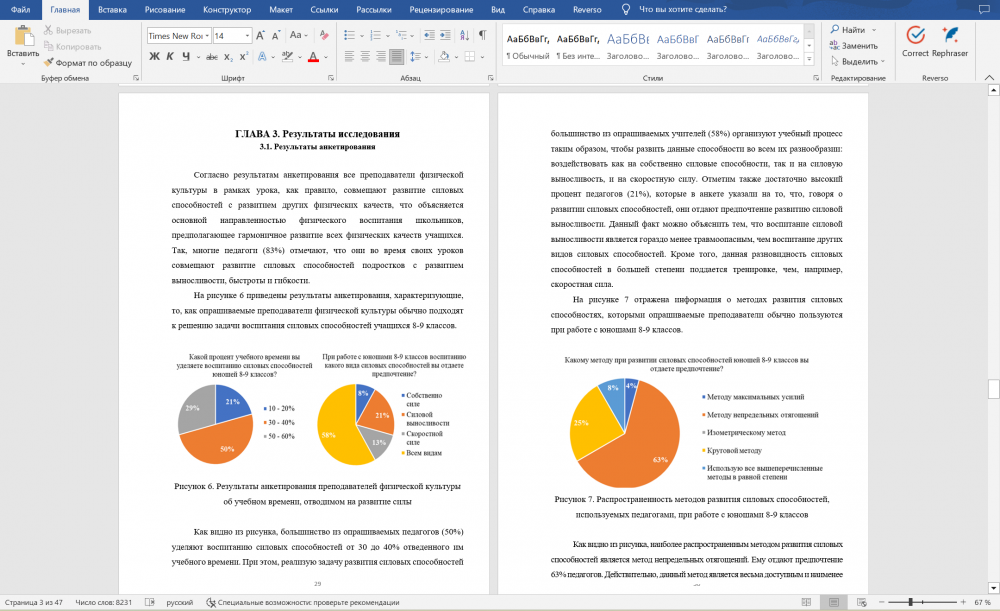The width and height of the screenshot is (1000, 611).
Task: Switch to the Макет tab
Action: coord(281,10)
